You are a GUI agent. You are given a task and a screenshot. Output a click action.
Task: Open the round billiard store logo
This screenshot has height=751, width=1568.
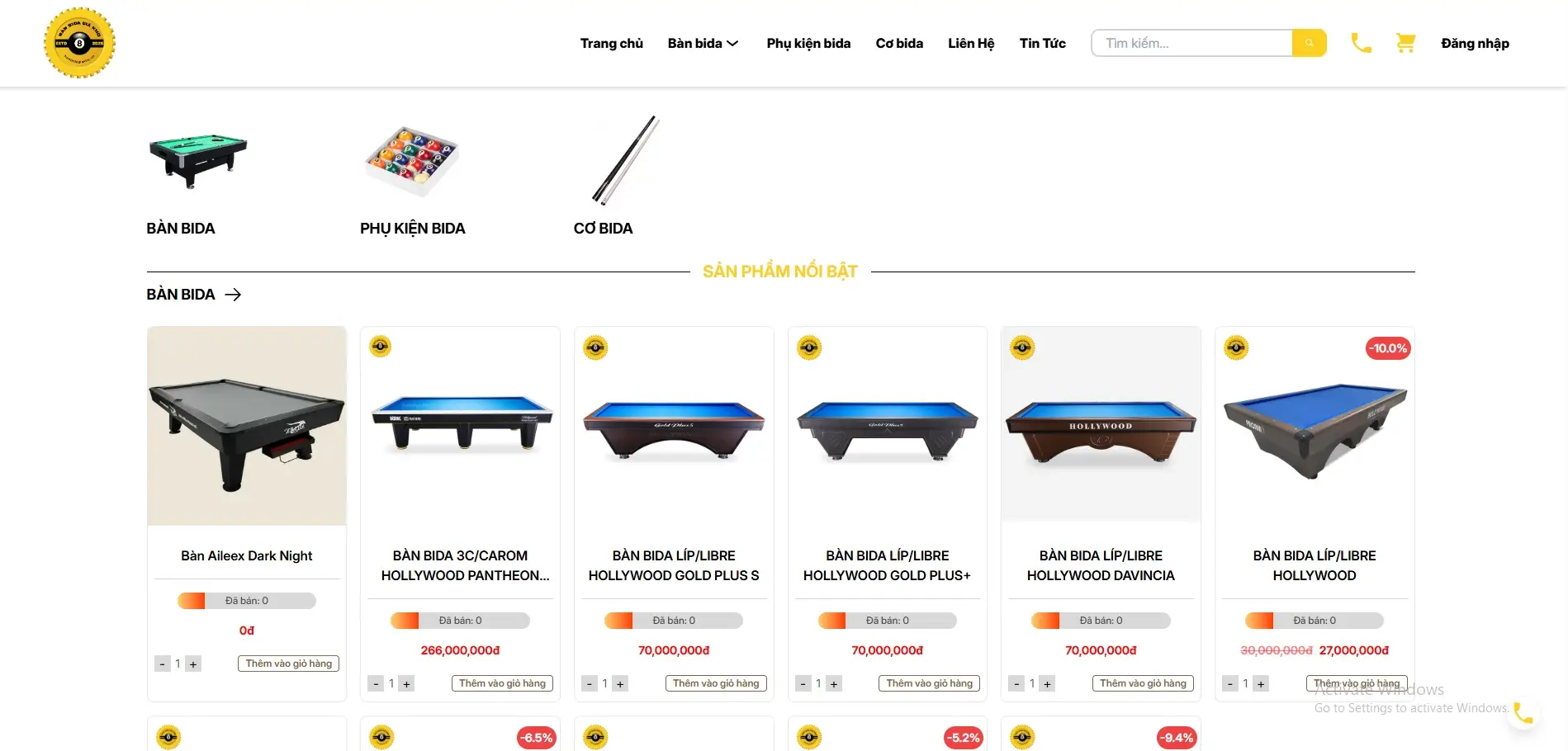coord(79,43)
